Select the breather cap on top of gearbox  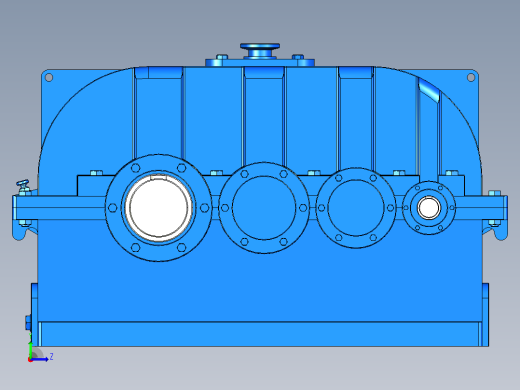pos(260,51)
